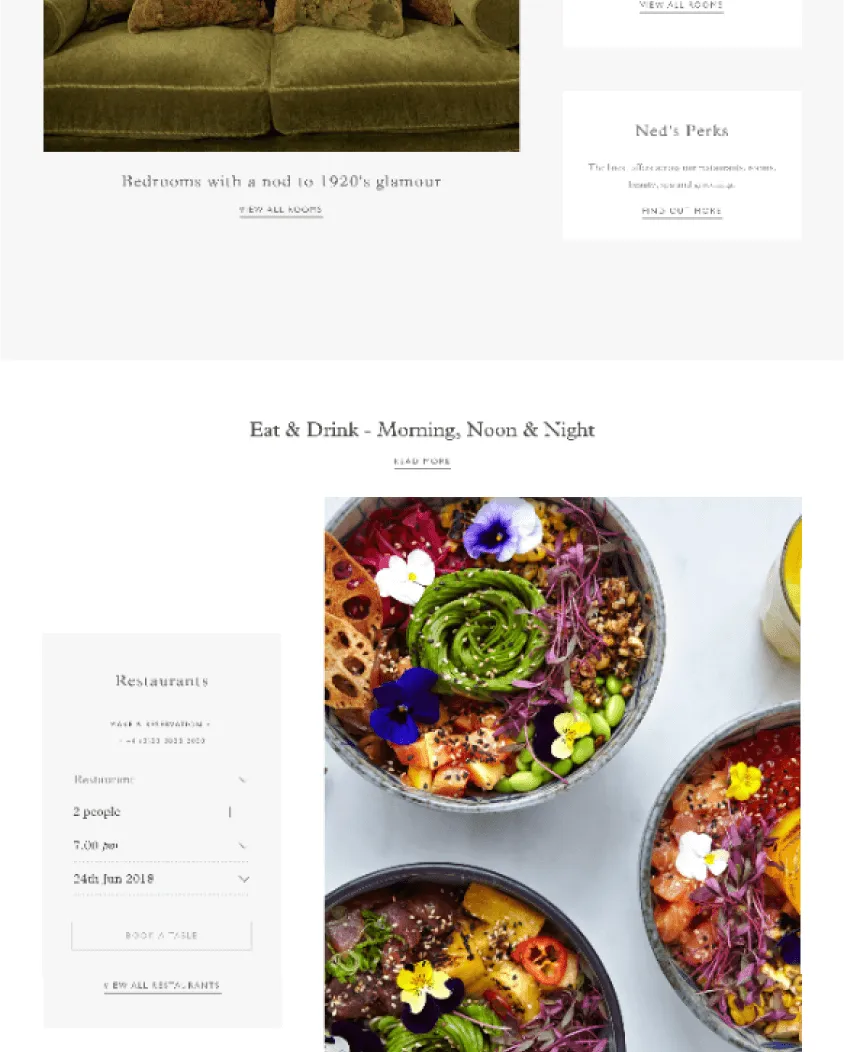
Task: Open the 2 people party size dropdown
Action: pyautogui.click(x=161, y=812)
